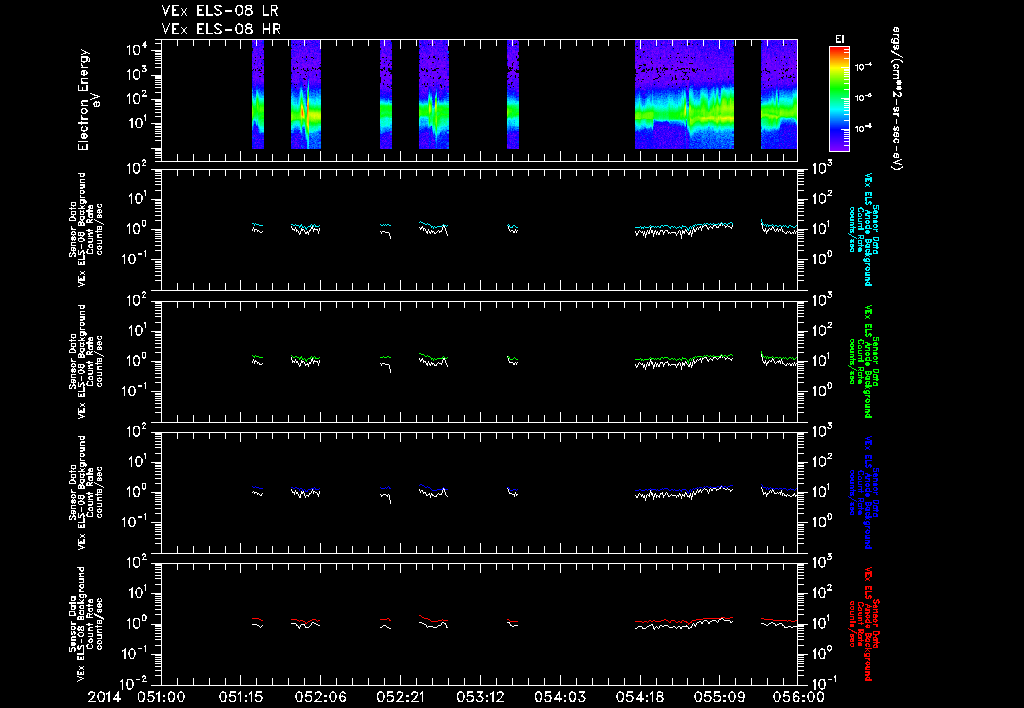The width and height of the screenshot is (1024, 708).
Task: Click the '053:12' time axis label
Action: coord(479,698)
